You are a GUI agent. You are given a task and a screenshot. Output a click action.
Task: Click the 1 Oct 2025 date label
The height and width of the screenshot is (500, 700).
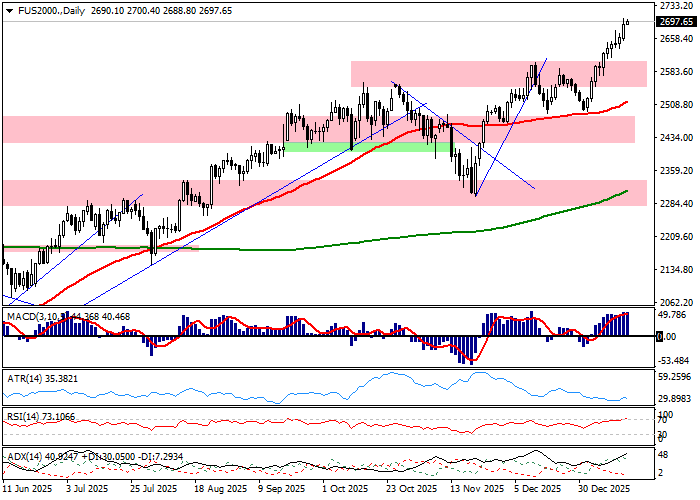tap(348, 489)
